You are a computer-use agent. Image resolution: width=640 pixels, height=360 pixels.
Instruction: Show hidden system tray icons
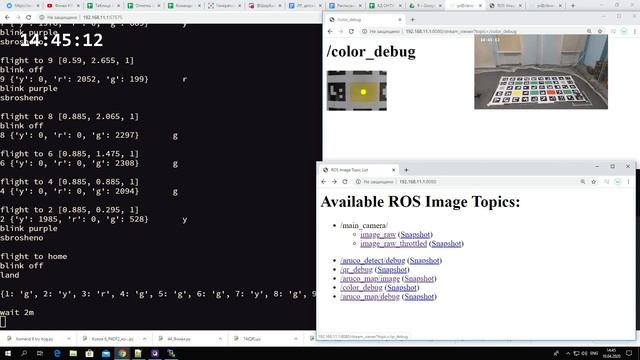568,353
